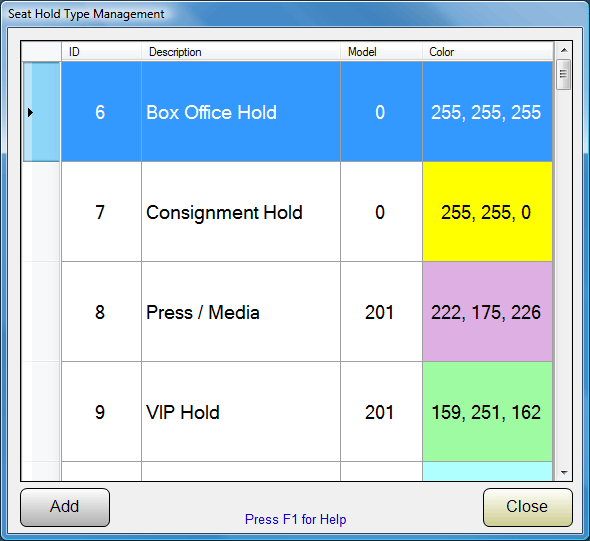Viewport: 590px width, 541px height.
Task: Click the Close button
Action: [x=528, y=507]
